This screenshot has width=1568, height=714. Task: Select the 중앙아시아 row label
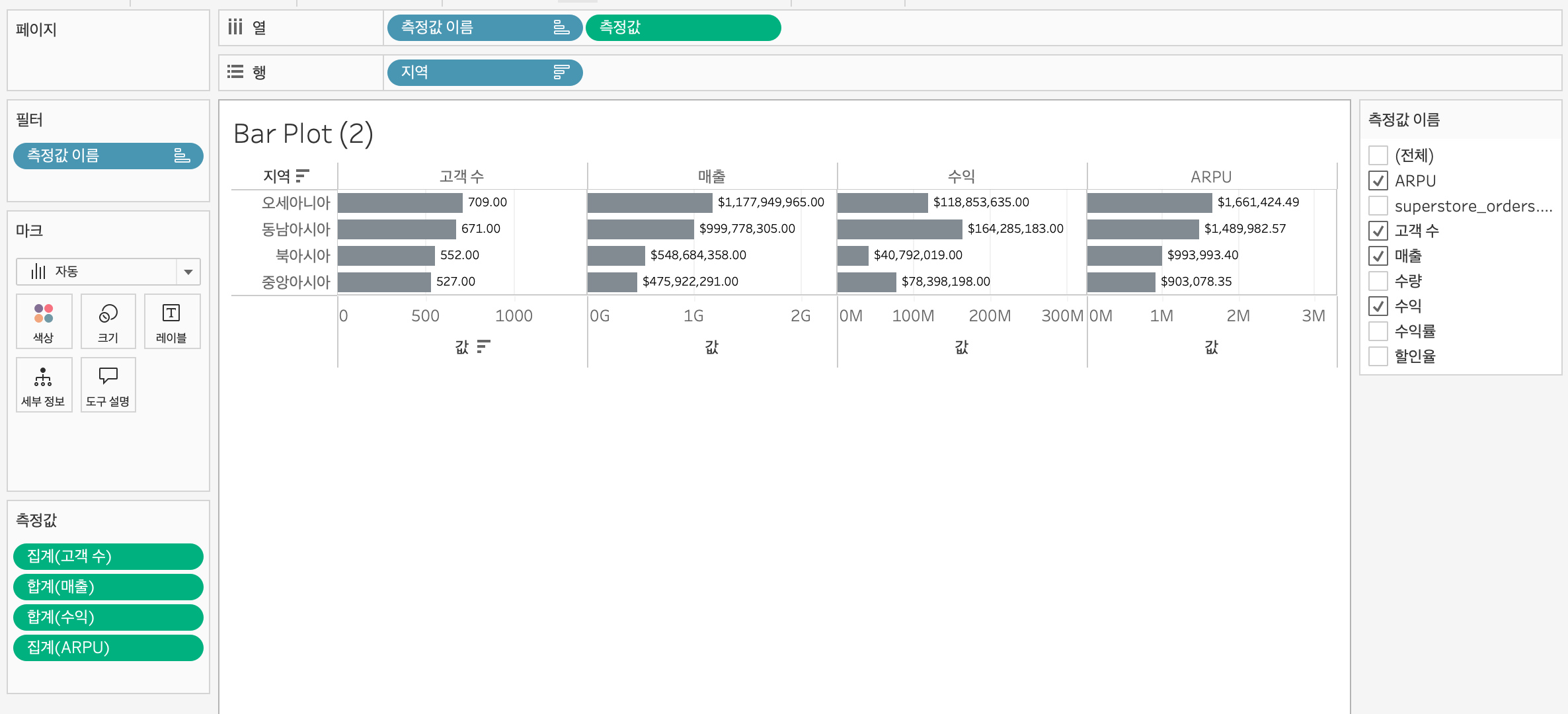(295, 282)
